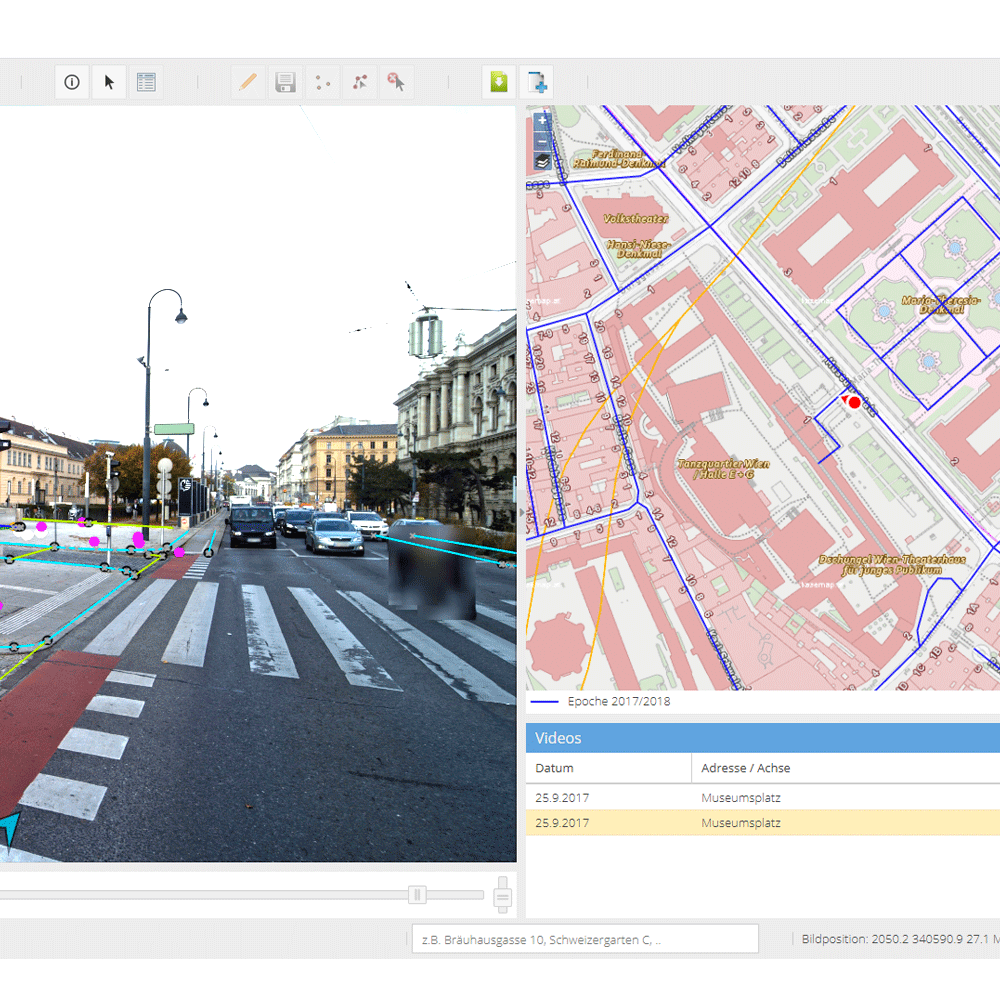Click the floppy disk save icon
Screen dimensions: 1000x1000
point(285,82)
